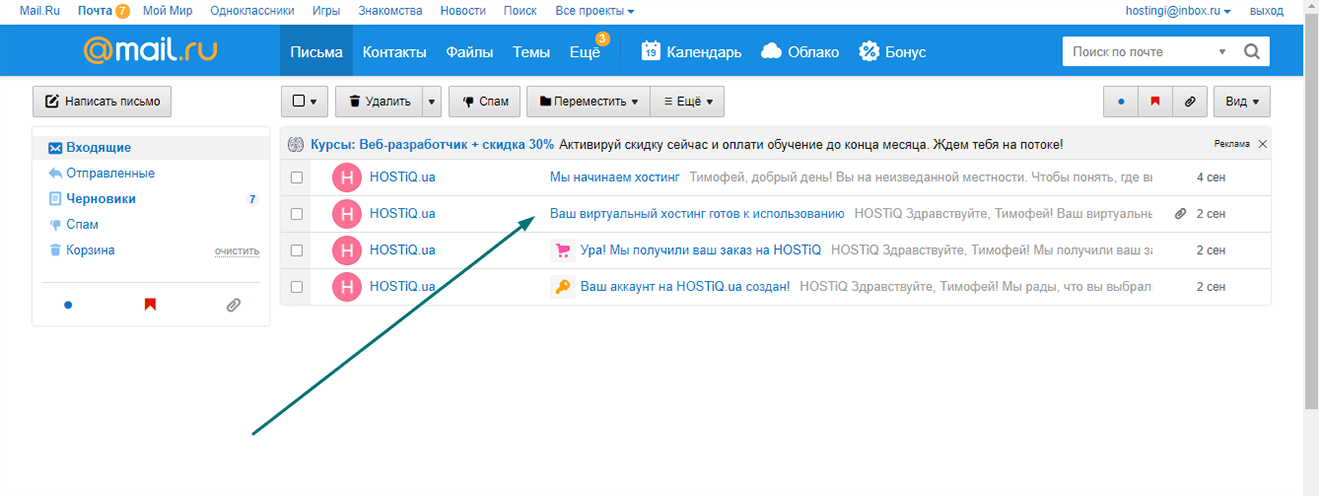The height and width of the screenshot is (496, 1319).
Task: Click sidebar paperclip attachments filter
Action: tap(233, 304)
